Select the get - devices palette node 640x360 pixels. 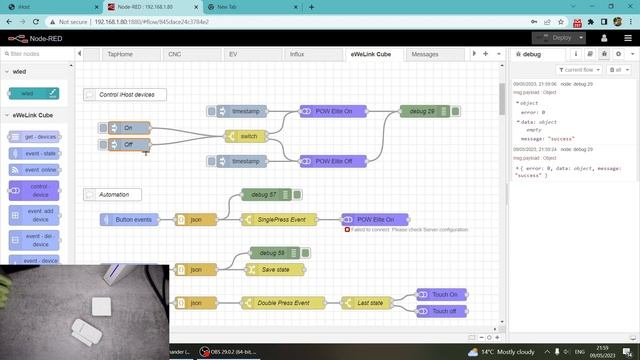click(34, 137)
